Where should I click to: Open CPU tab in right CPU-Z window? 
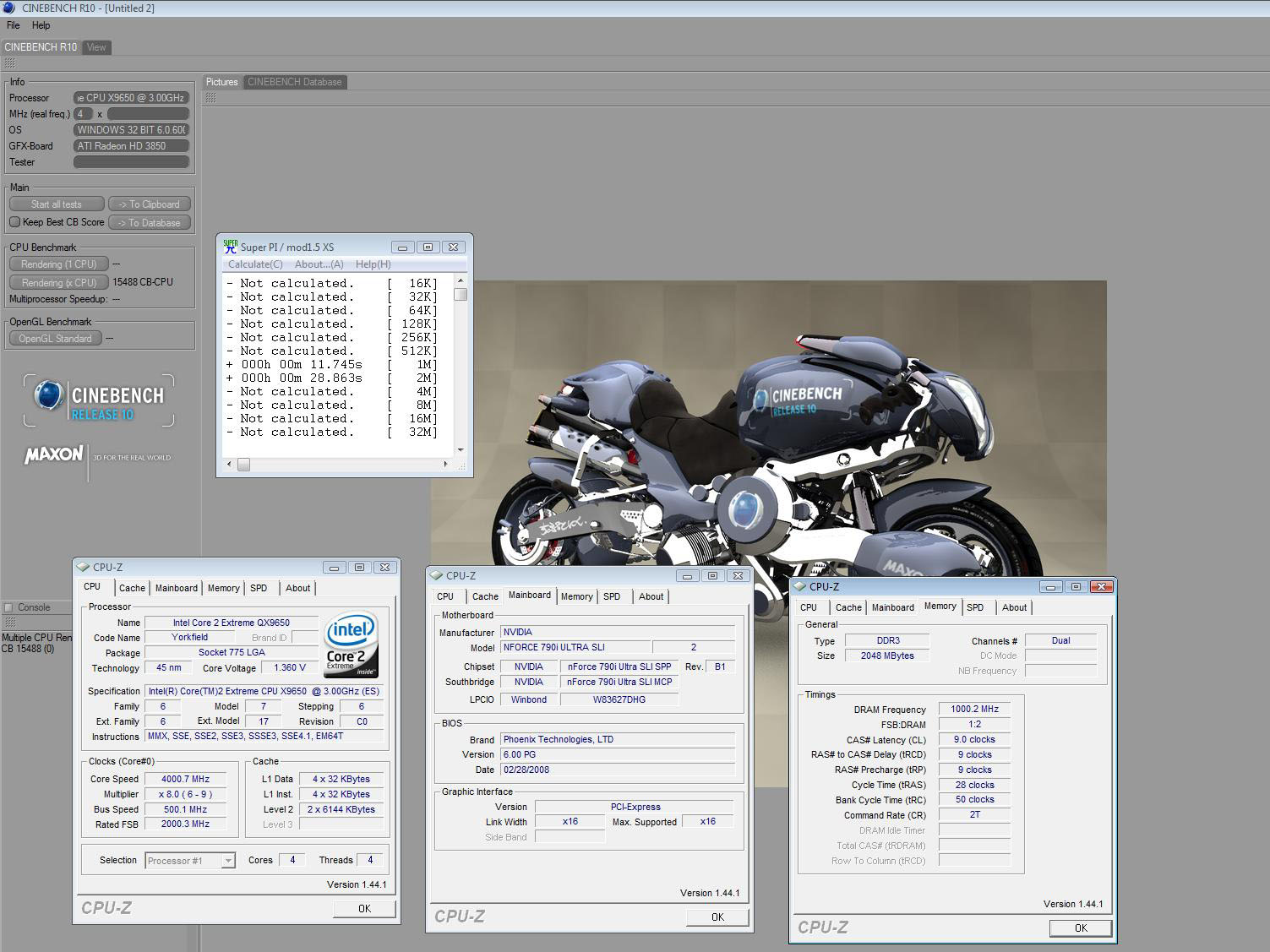click(809, 607)
